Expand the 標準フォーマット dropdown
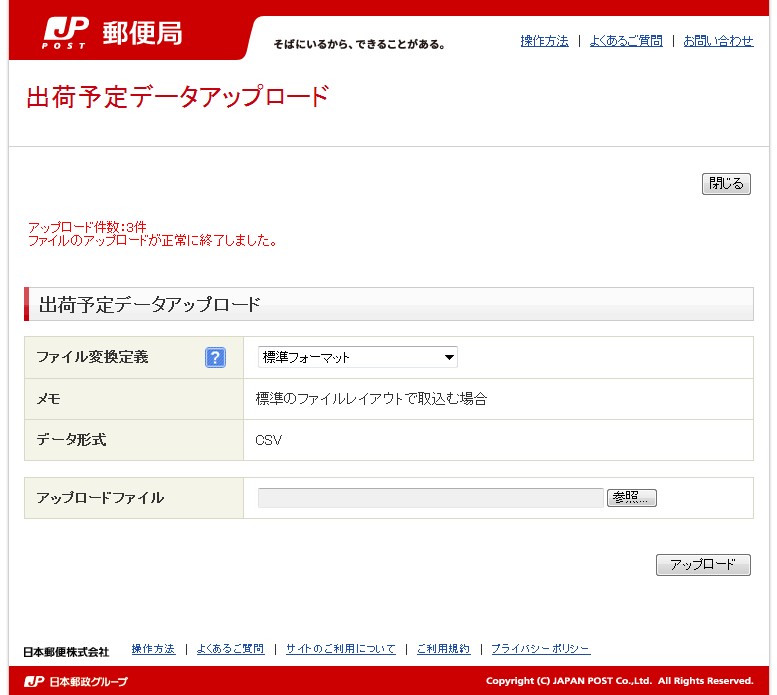 click(357, 358)
